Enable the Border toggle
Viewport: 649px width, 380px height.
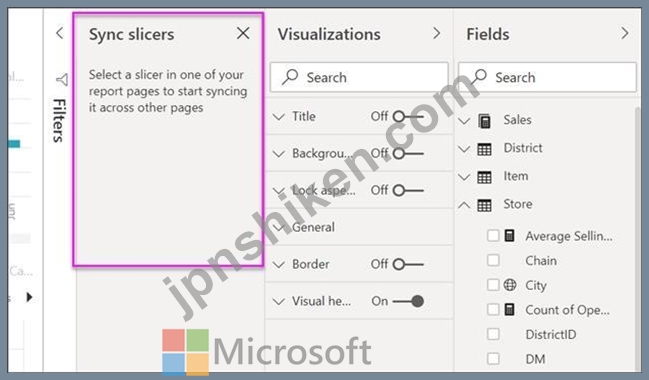[x=408, y=264]
